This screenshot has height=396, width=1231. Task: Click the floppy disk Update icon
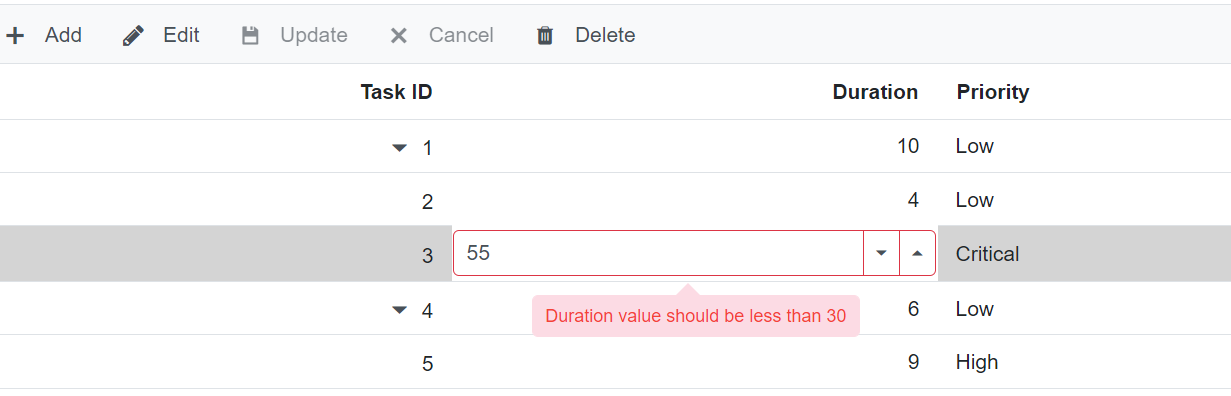click(x=251, y=36)
